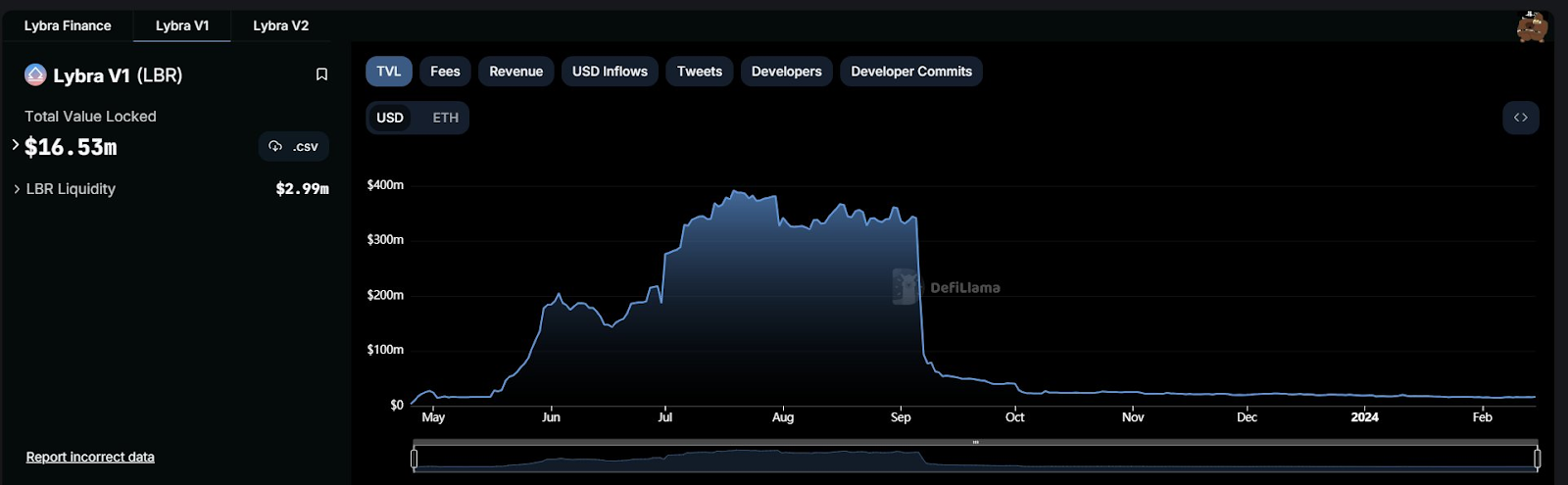Click the Jul label on time axis
This screenshot has width=1568, height=485.
pyautogui.click(x=665, y=417)
